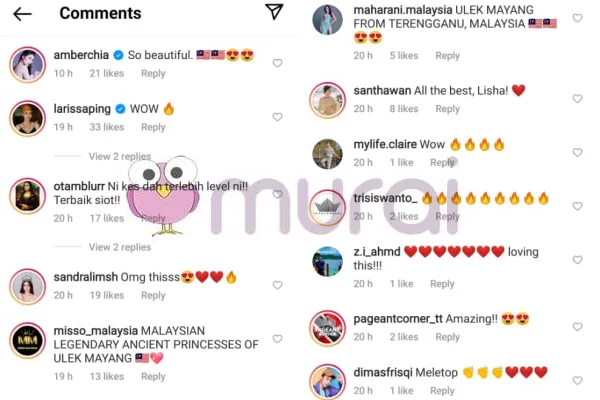This screenshot has width=600, height=400.
Task: Open larissaping profile picture
Action: coord(28,119)
